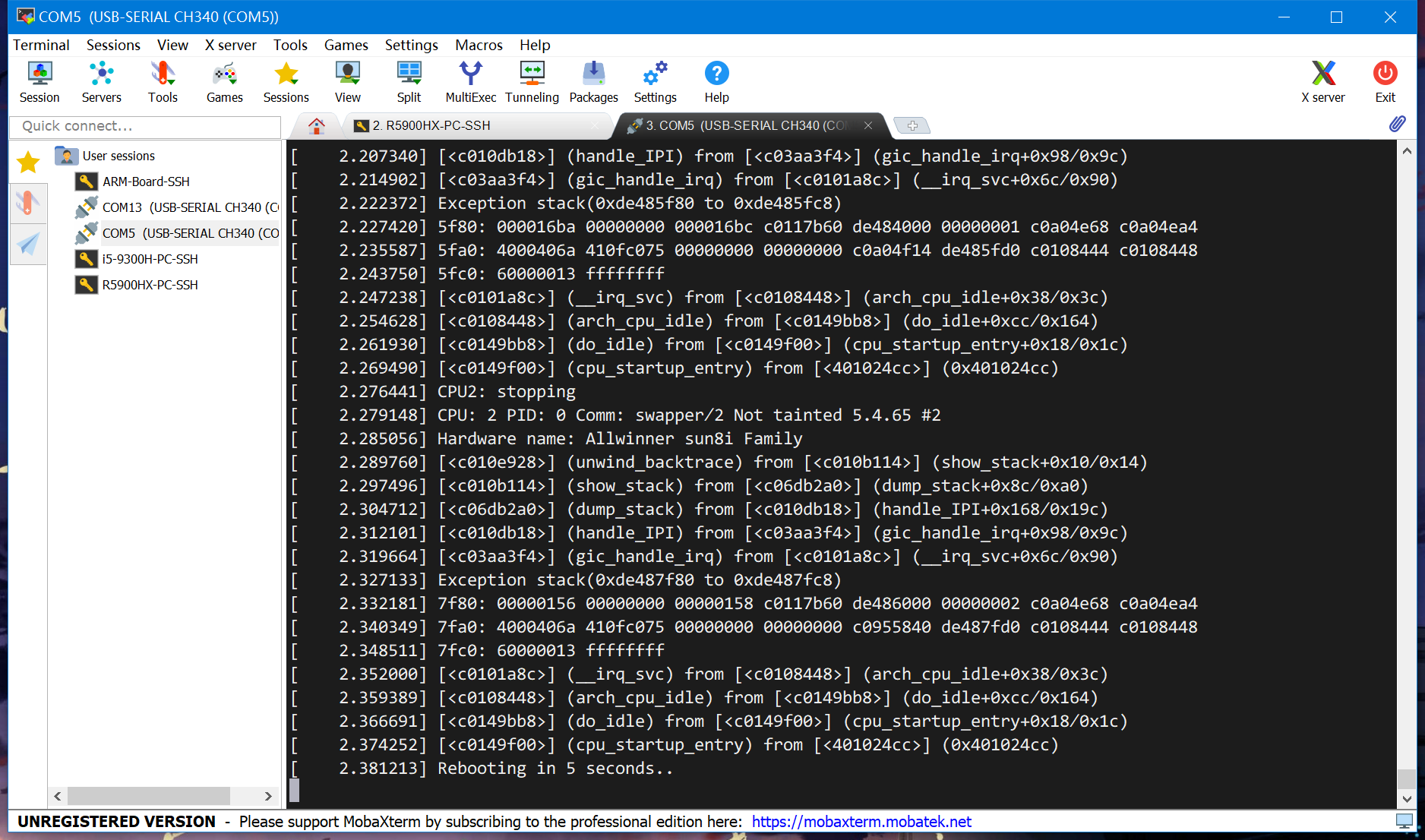Open a new tab with plus button

(912, 125)
